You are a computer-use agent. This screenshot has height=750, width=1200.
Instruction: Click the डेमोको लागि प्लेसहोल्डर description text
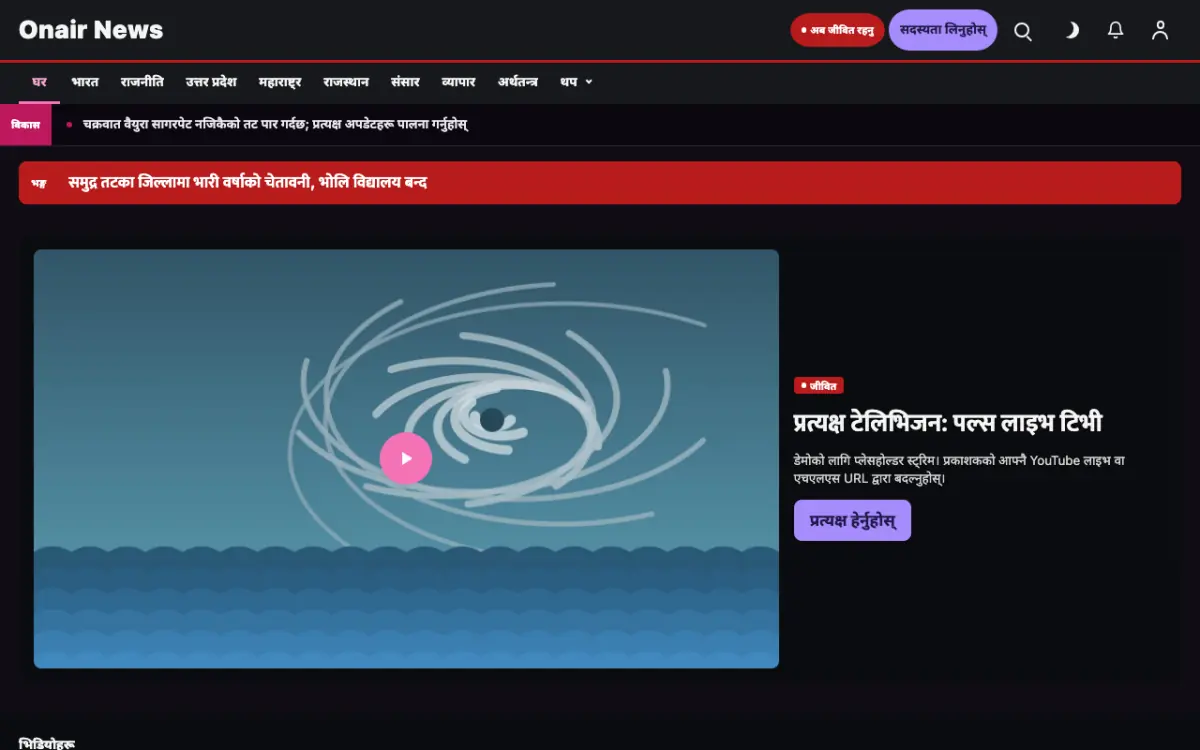click(x=960, y=469)
